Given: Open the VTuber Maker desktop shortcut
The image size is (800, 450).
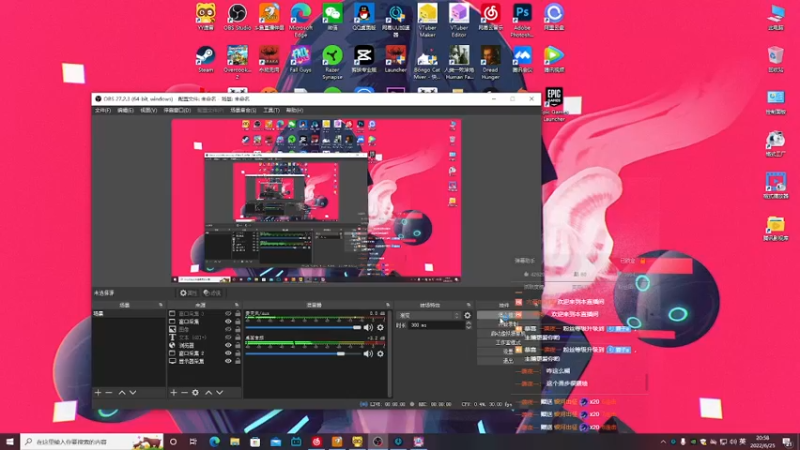Looking at the screenshot, I should [x=428, y=20].
